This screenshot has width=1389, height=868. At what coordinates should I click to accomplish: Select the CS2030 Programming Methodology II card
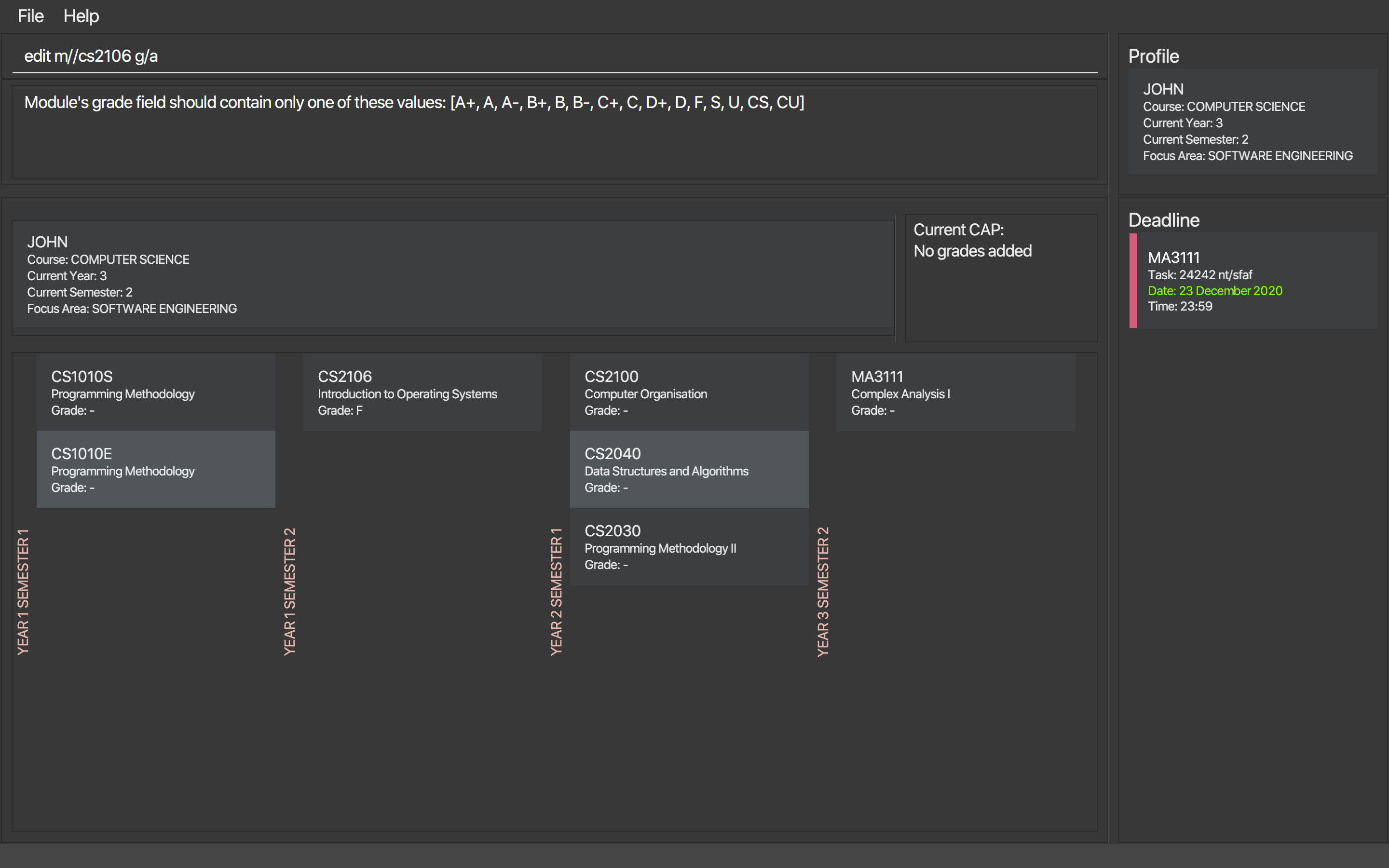pyautogui.click(x=689, y=546)
